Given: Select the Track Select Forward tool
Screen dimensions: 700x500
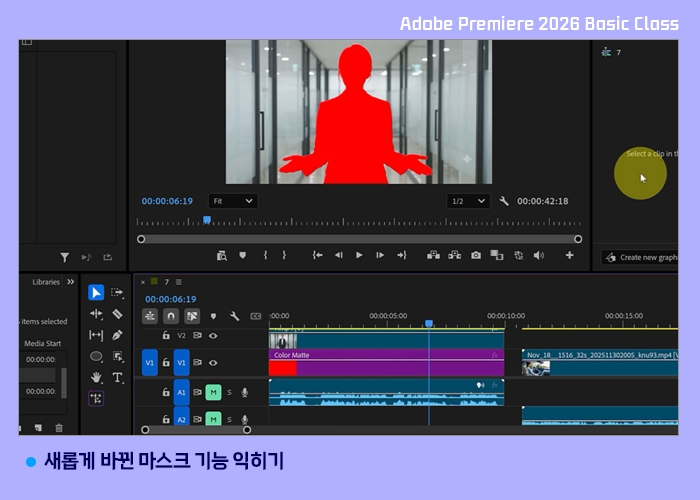Looking at the screenshot, I should (117, 293).
